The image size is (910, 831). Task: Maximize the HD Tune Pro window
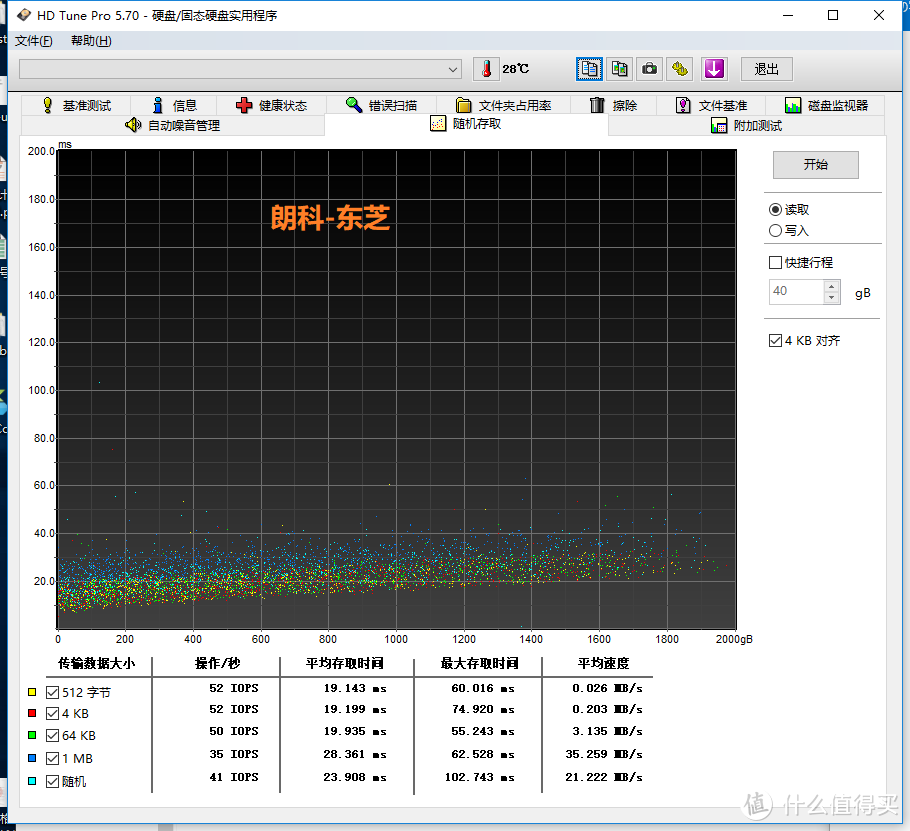pos(833,15)
